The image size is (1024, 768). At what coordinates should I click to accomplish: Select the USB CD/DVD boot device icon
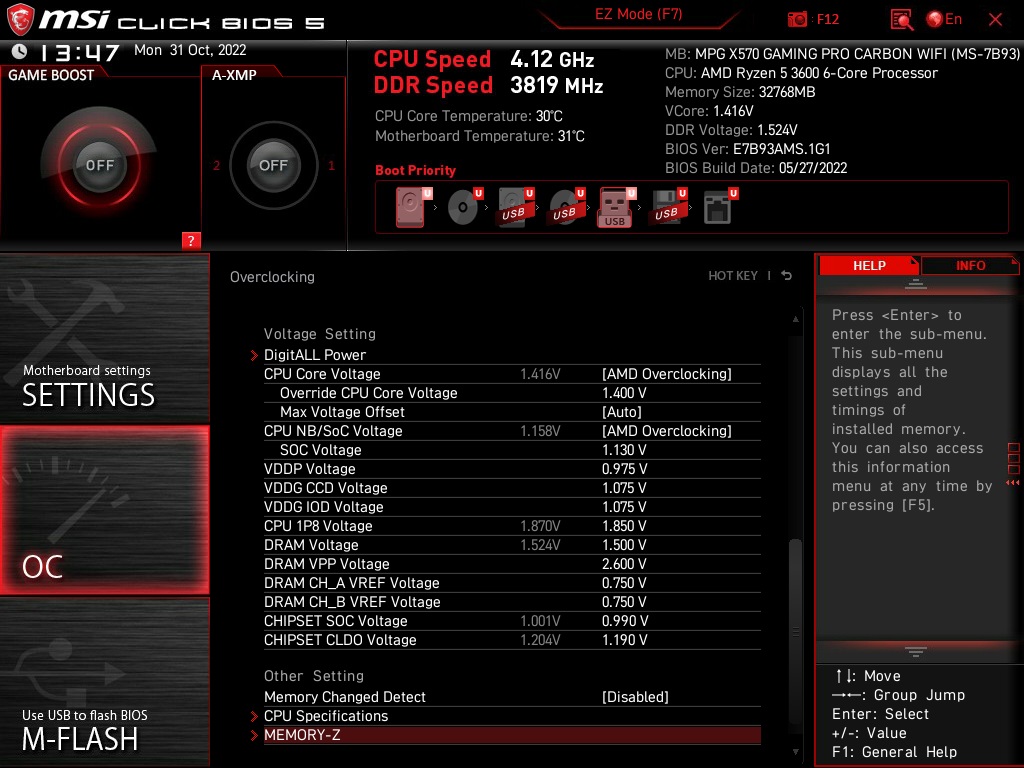coord(566,207)
